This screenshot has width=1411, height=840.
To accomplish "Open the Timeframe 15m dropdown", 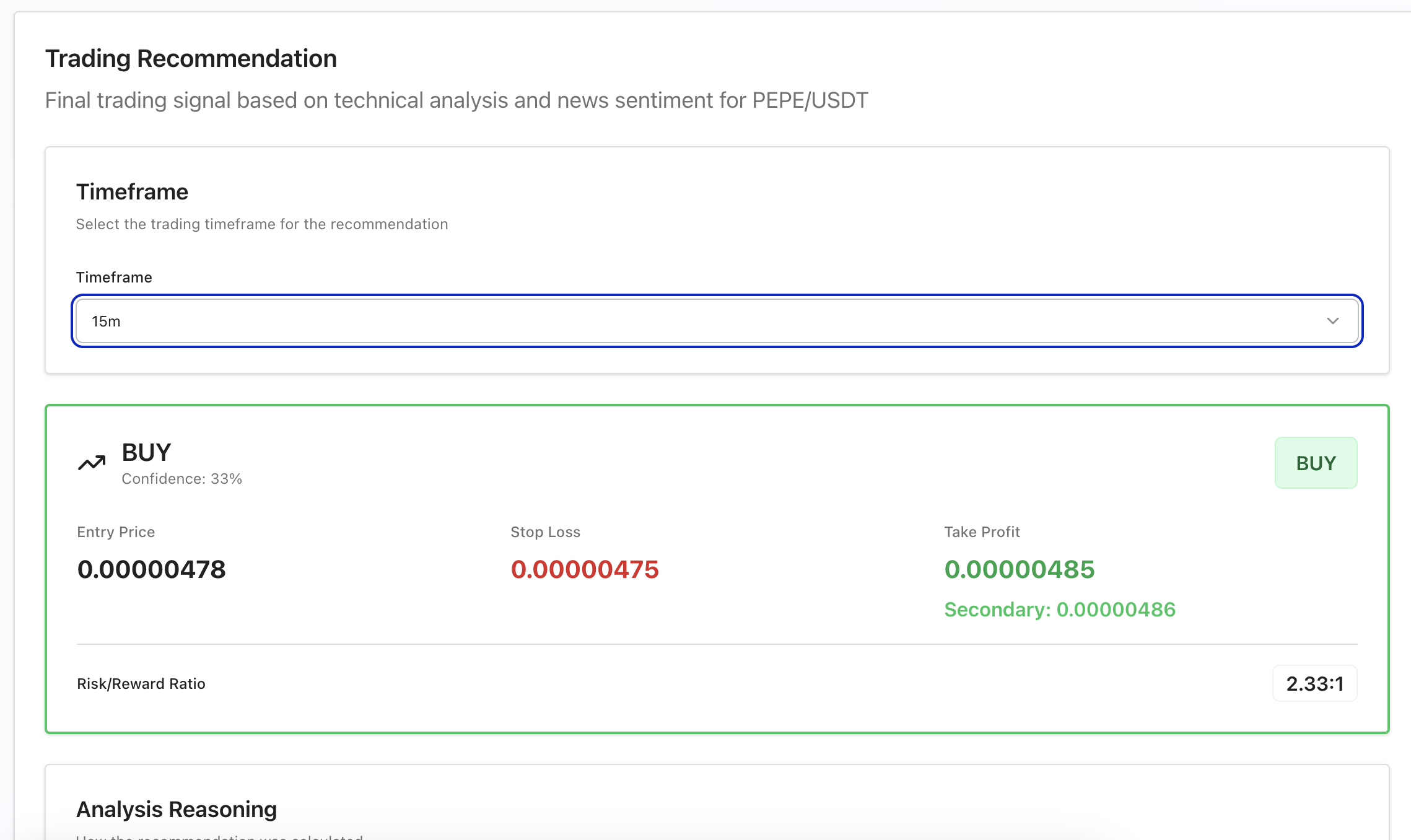I will pos(716,321).
